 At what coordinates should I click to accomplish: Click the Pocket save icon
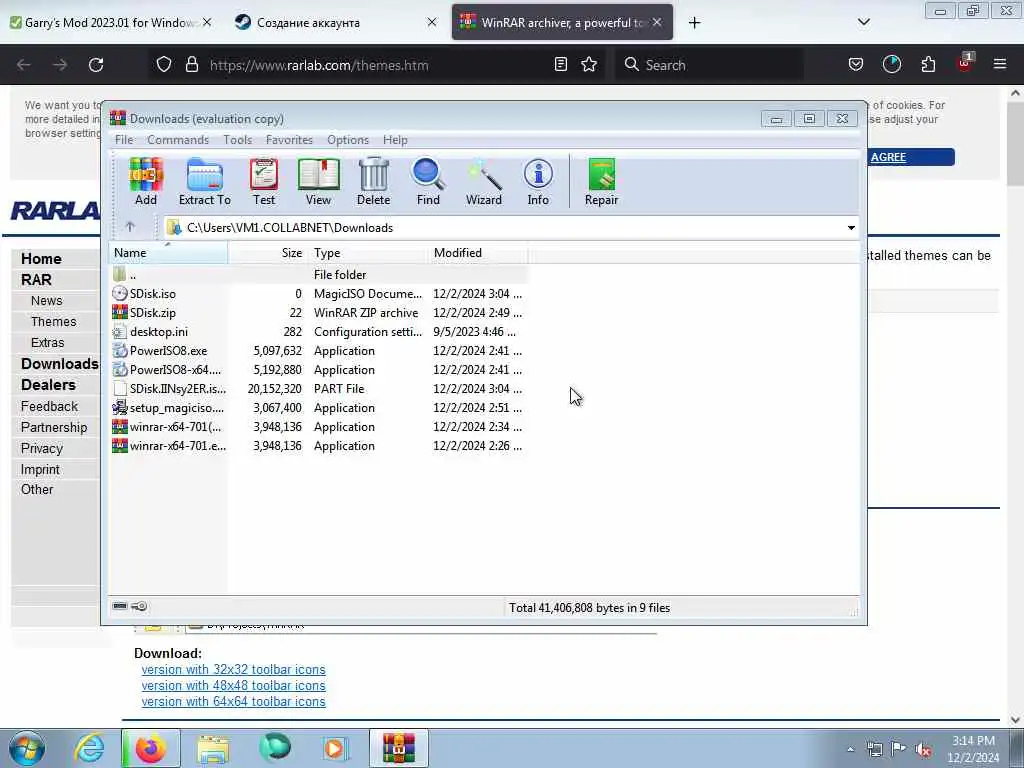856,65
